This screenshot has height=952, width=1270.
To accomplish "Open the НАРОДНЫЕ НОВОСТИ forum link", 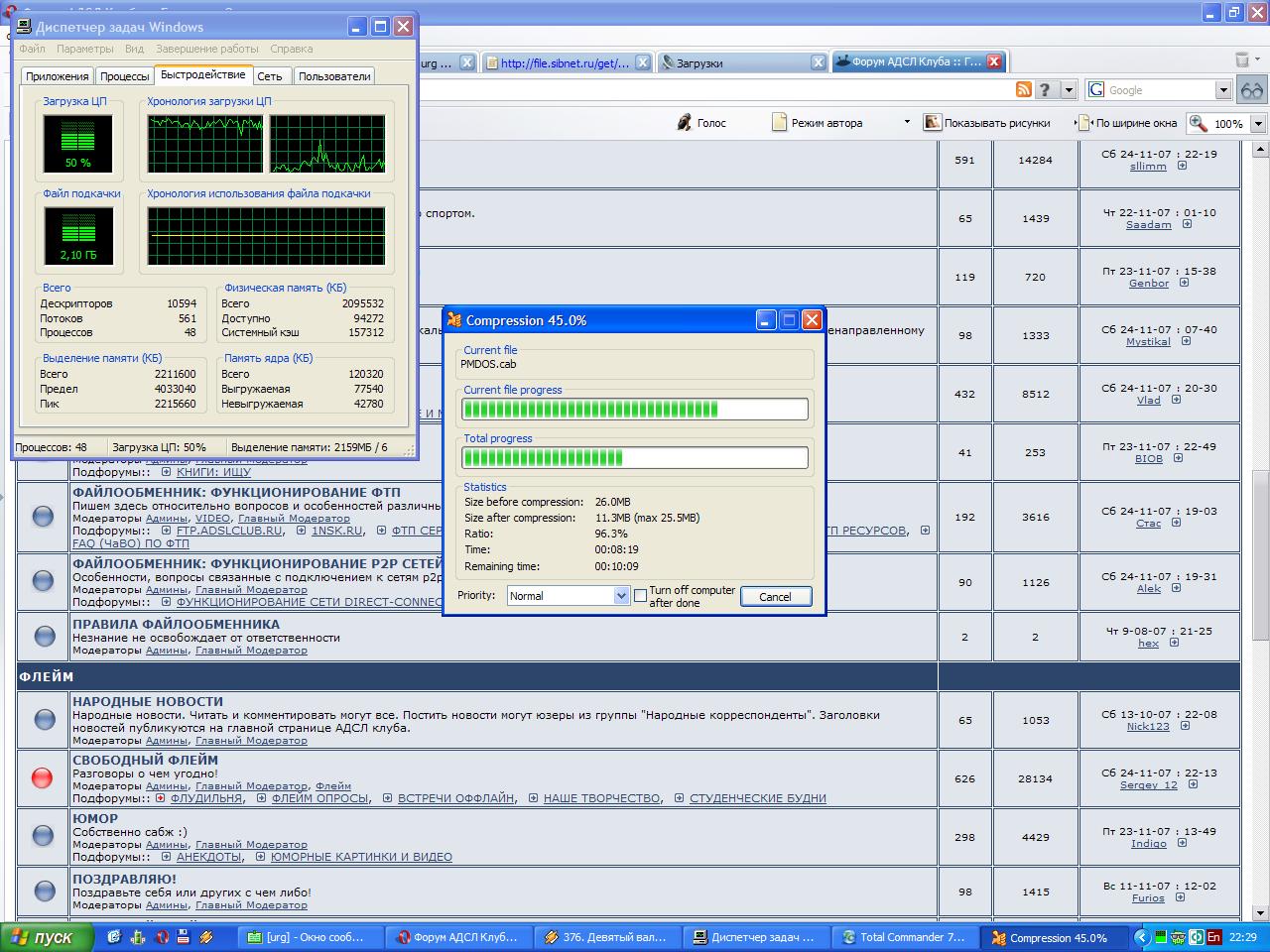I will coord(148,701).
